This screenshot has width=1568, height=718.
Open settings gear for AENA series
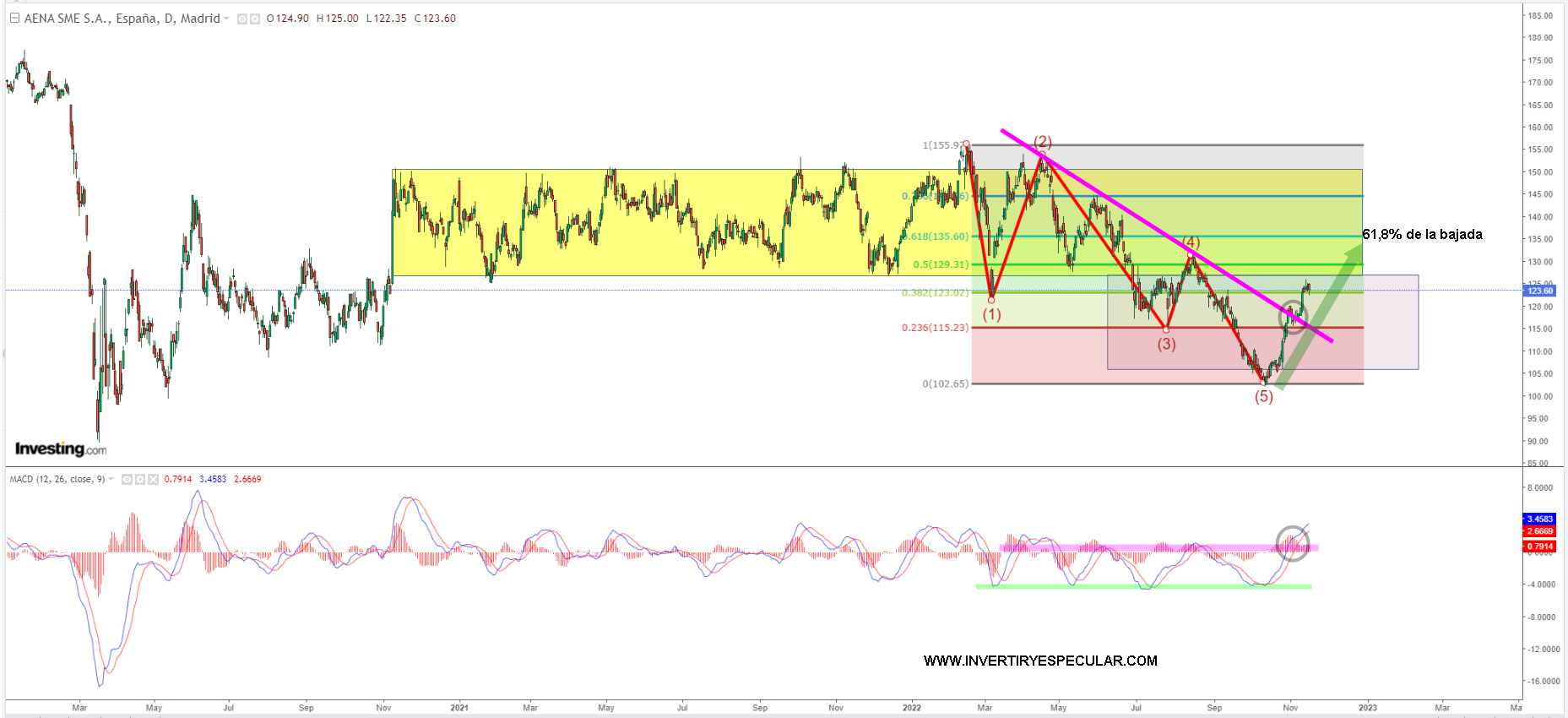pyautogui.click(x=255, y=19)
